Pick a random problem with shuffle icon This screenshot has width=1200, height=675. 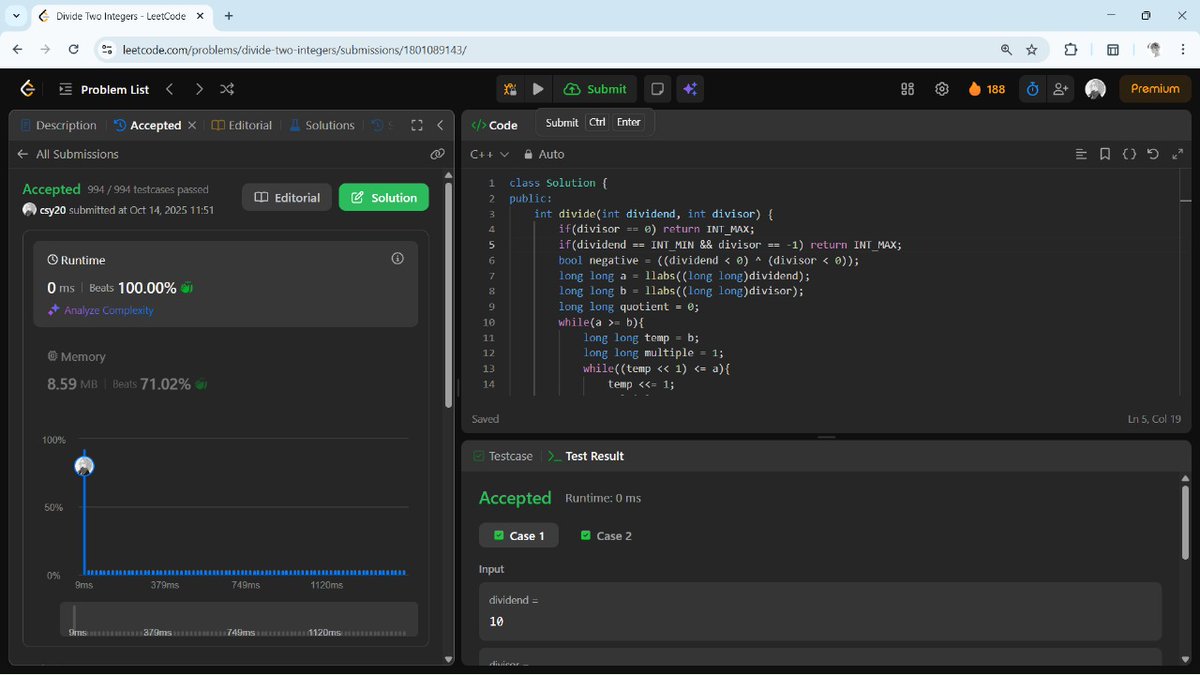[x=227, y=89]
